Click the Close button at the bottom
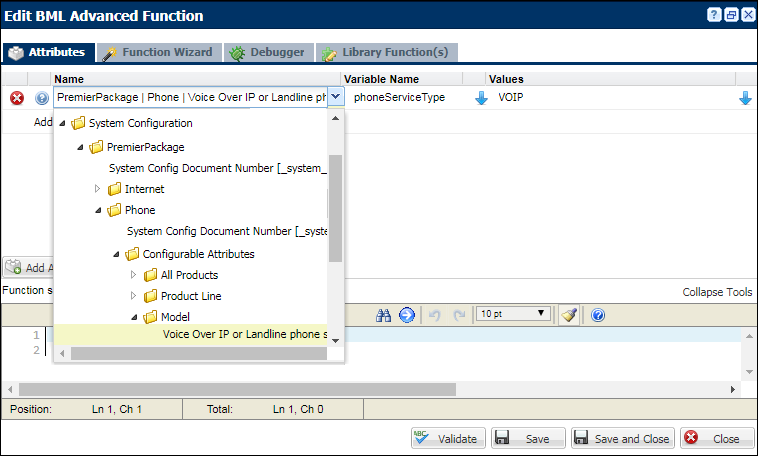The image size is (758, 456). (x=717, y=438)
